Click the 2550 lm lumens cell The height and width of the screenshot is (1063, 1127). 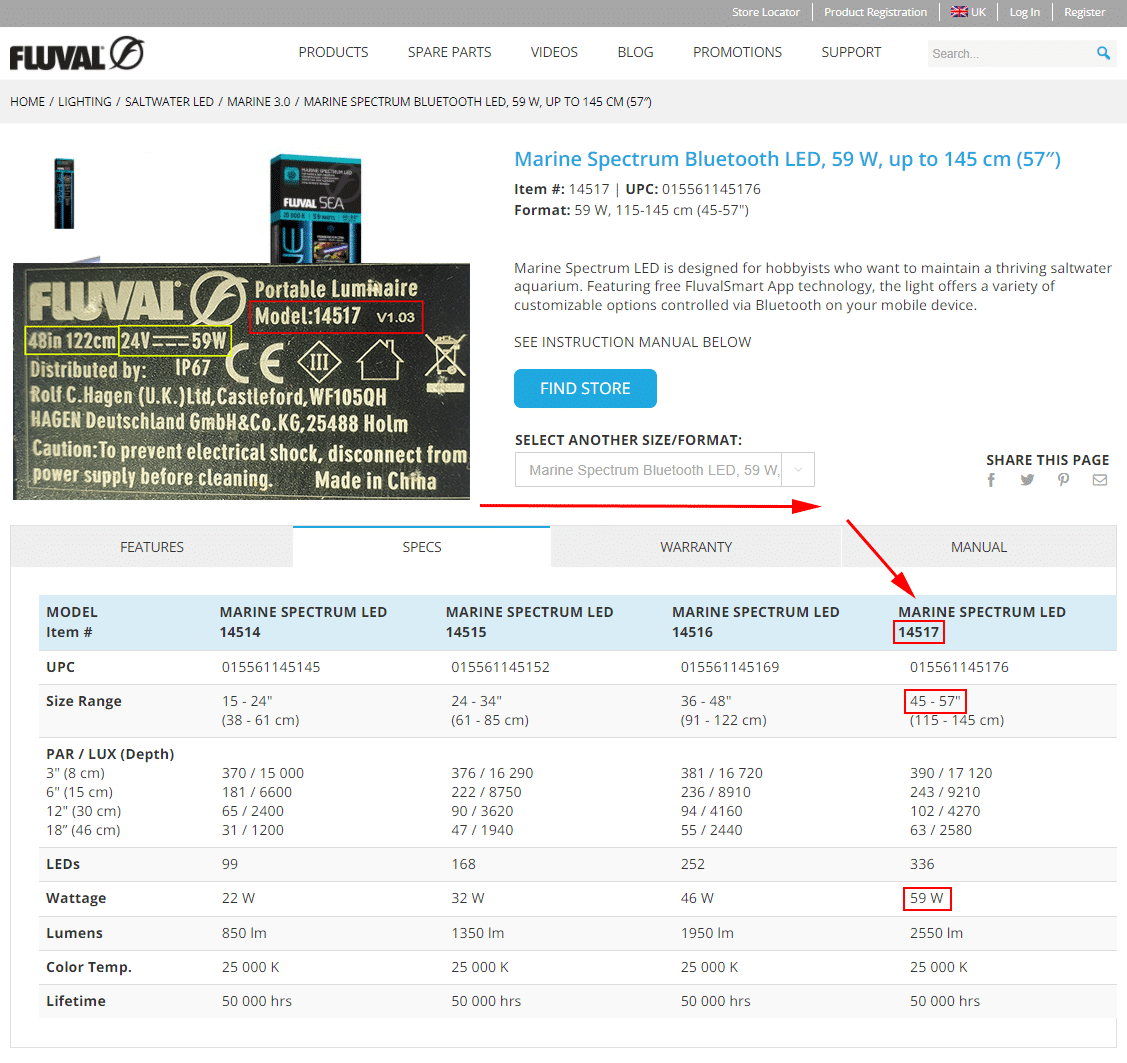(937, 934)
